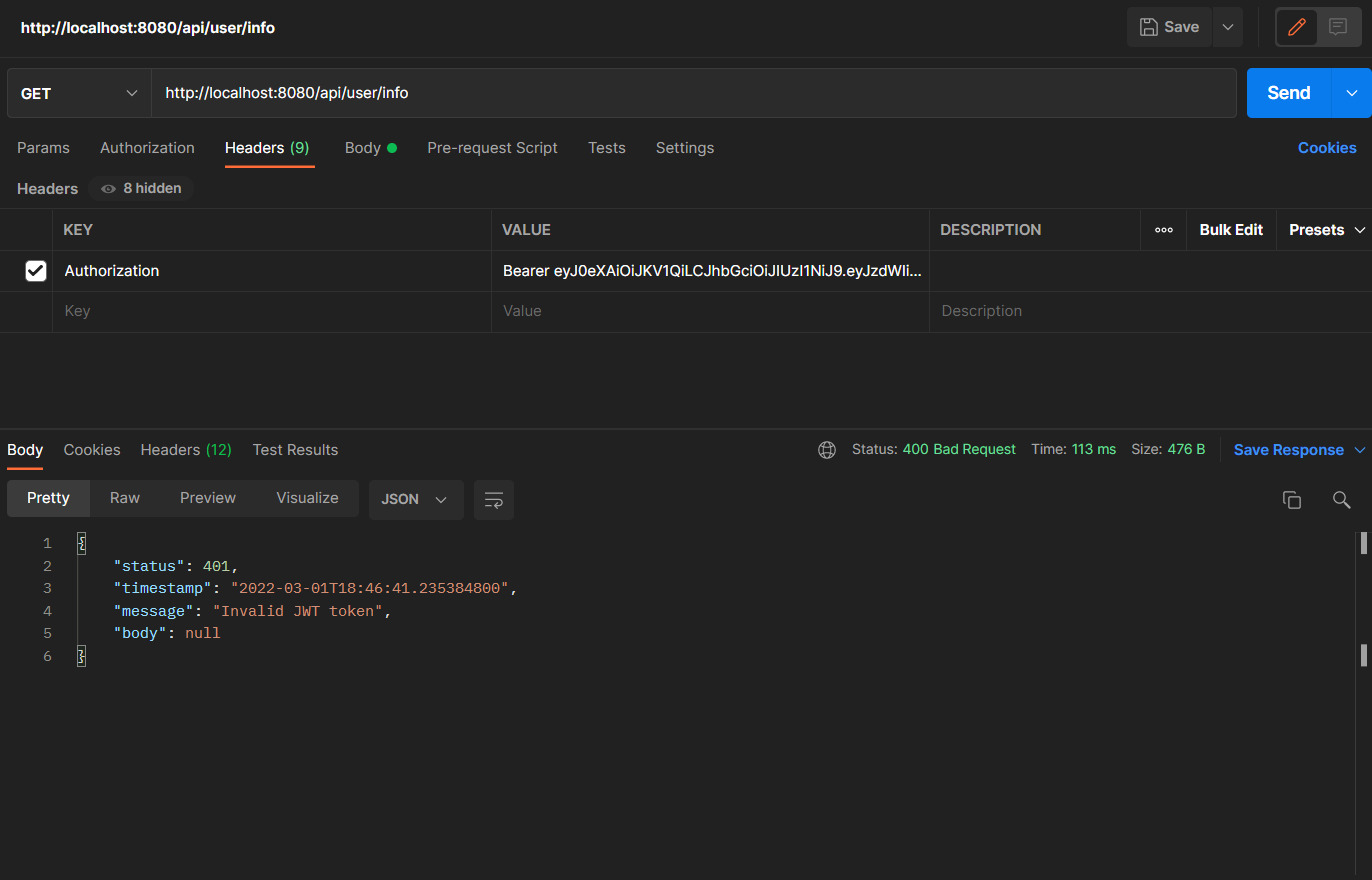Open the column options ellipsis menu
The image size is (1372, 880).
point(1163,230)
